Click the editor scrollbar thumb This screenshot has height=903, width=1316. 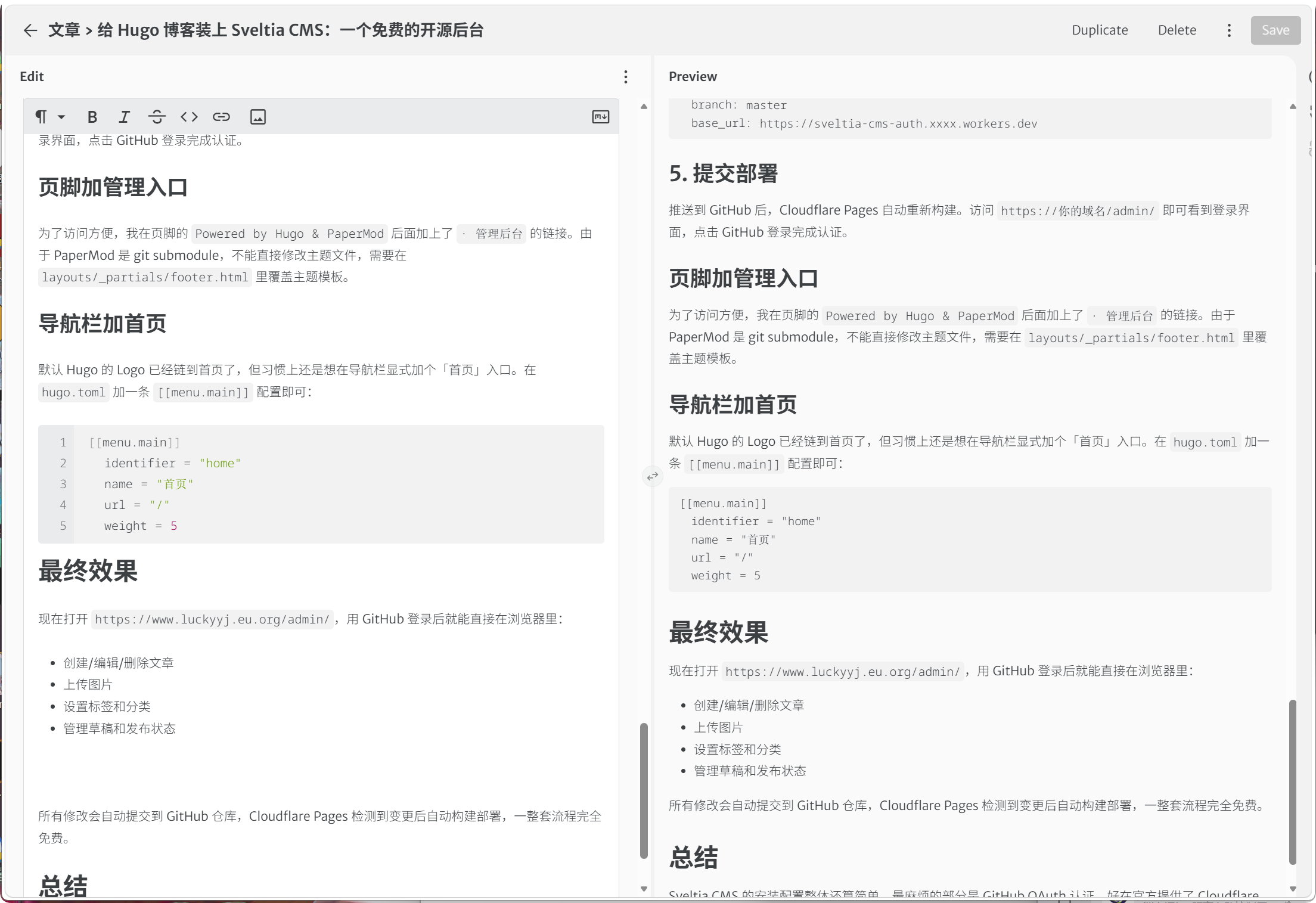point(644,791)
